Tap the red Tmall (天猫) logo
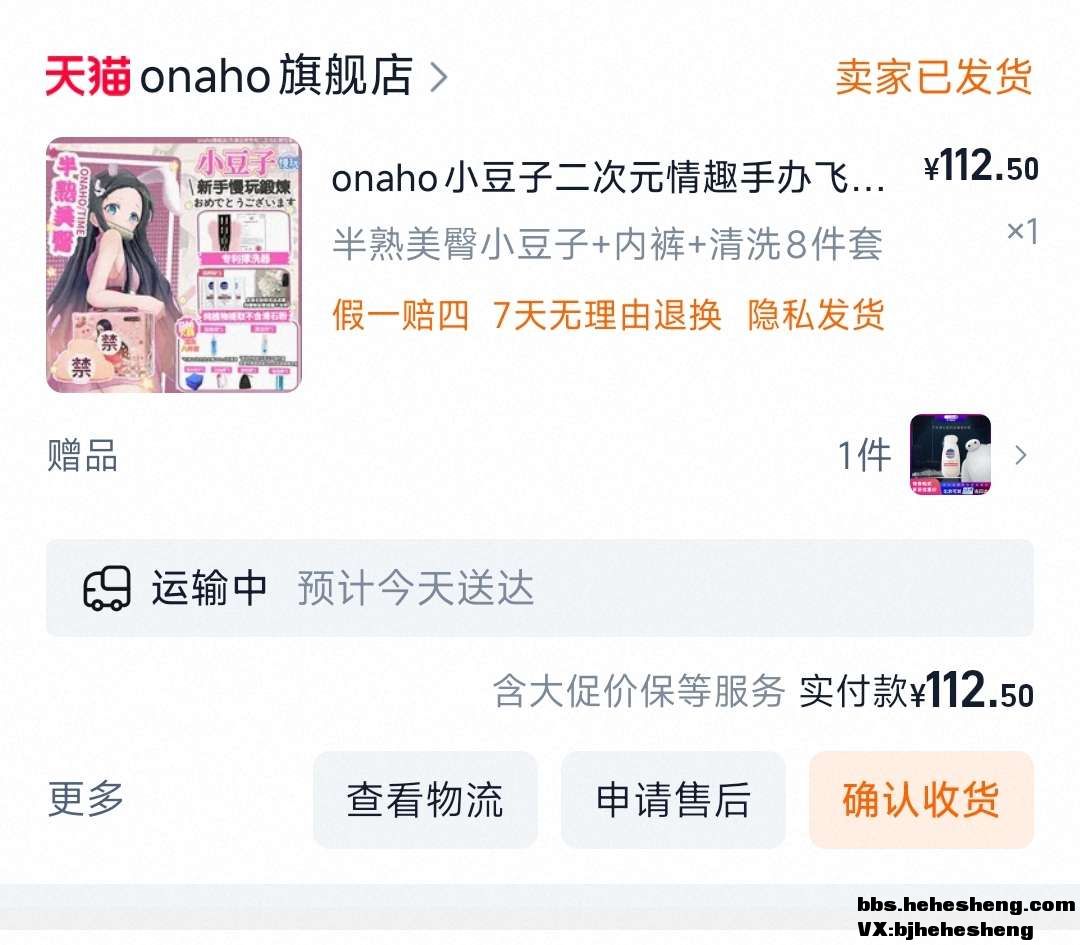Viewport: 1080px width, 945px height. click(x=87, y=76)
